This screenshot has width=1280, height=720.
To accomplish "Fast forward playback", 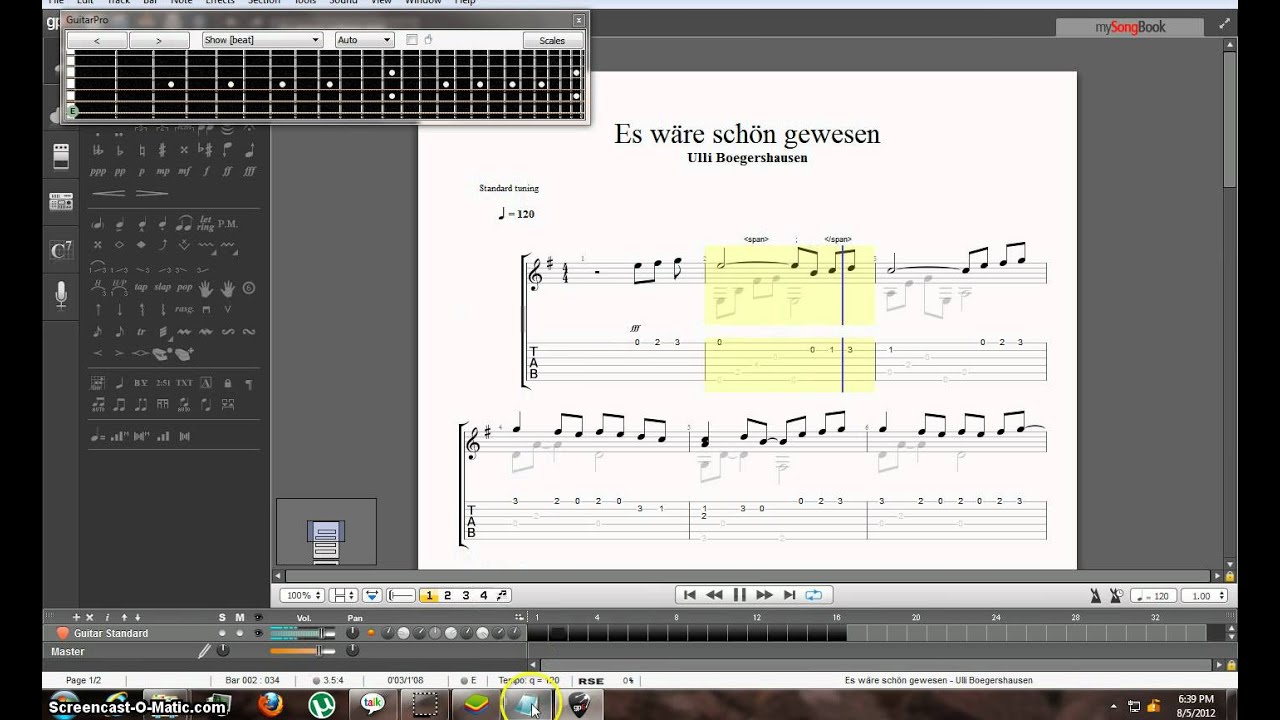I will [765, 595].
